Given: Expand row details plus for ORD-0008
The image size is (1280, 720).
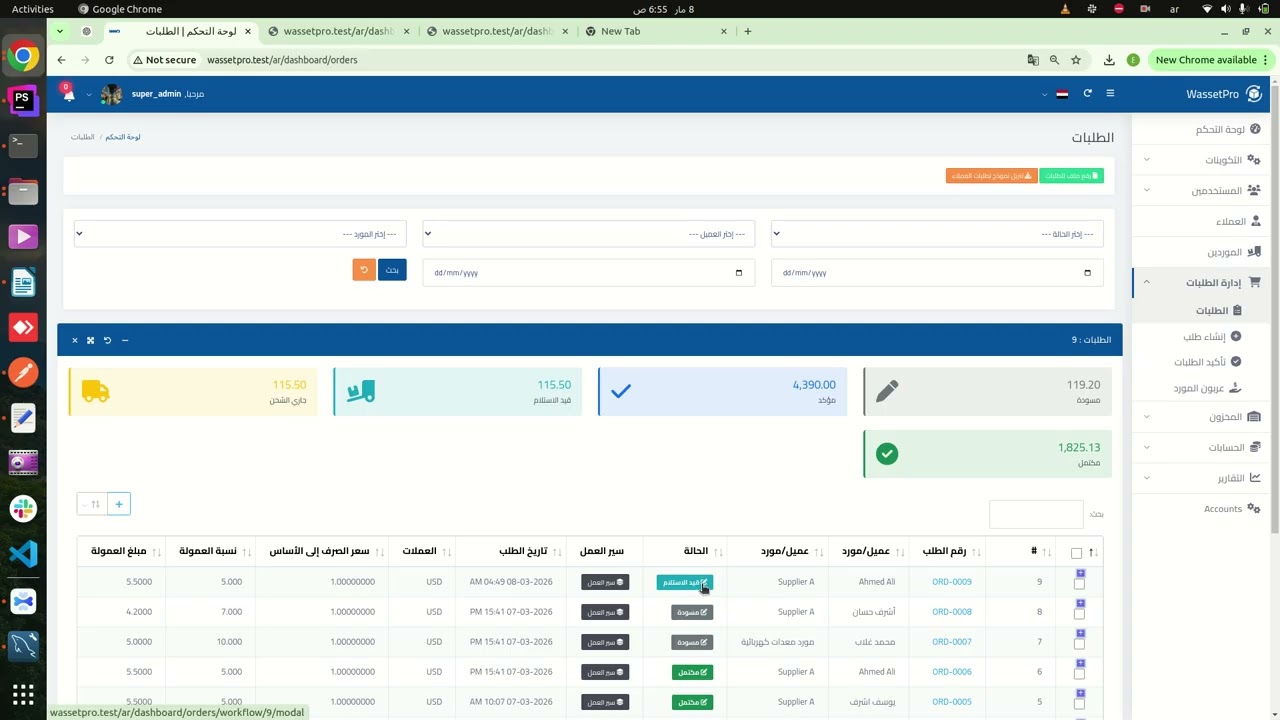Looking at the screenshot, I should 1080,604.
